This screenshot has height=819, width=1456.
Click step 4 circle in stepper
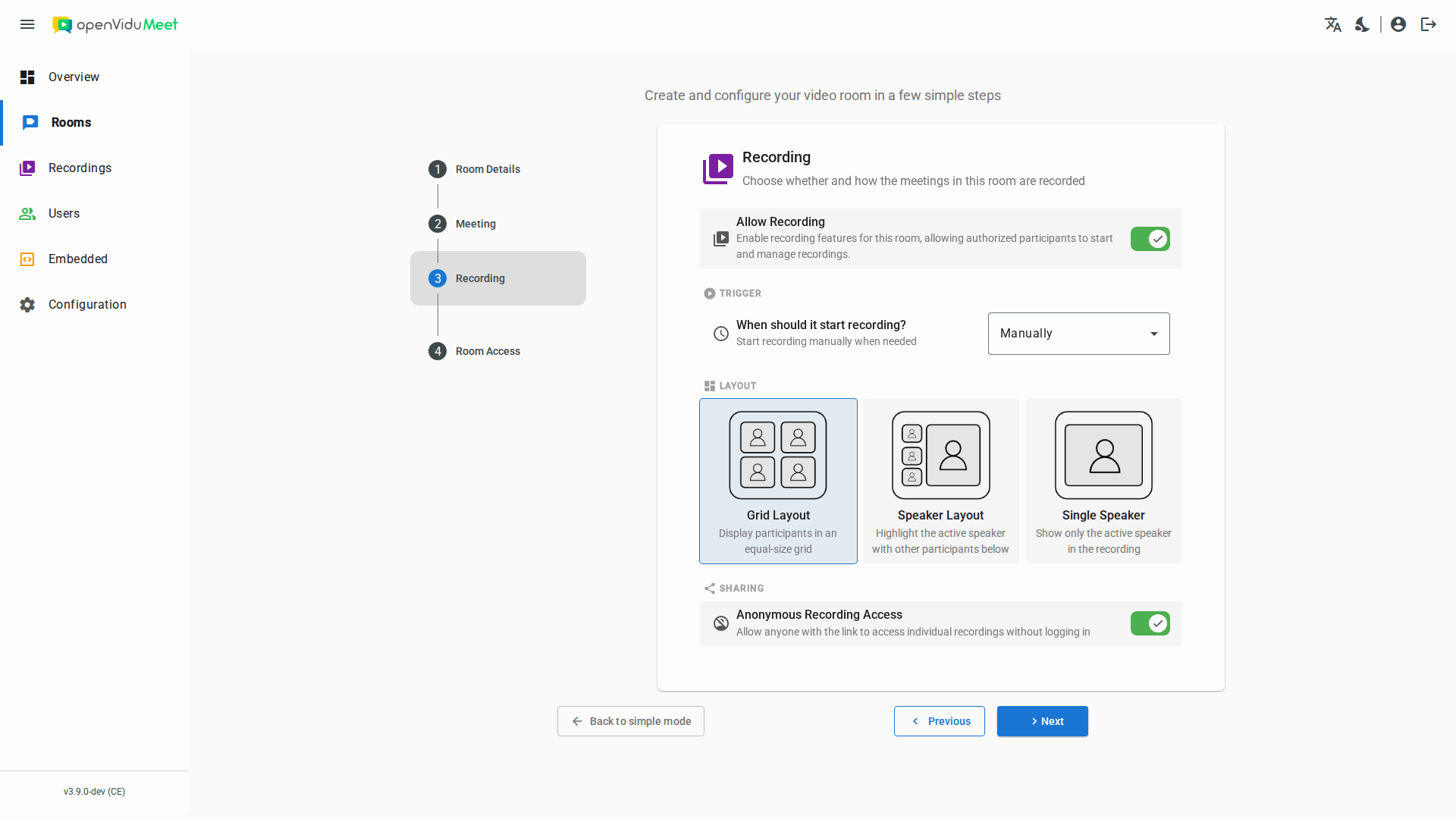(438, 351)
